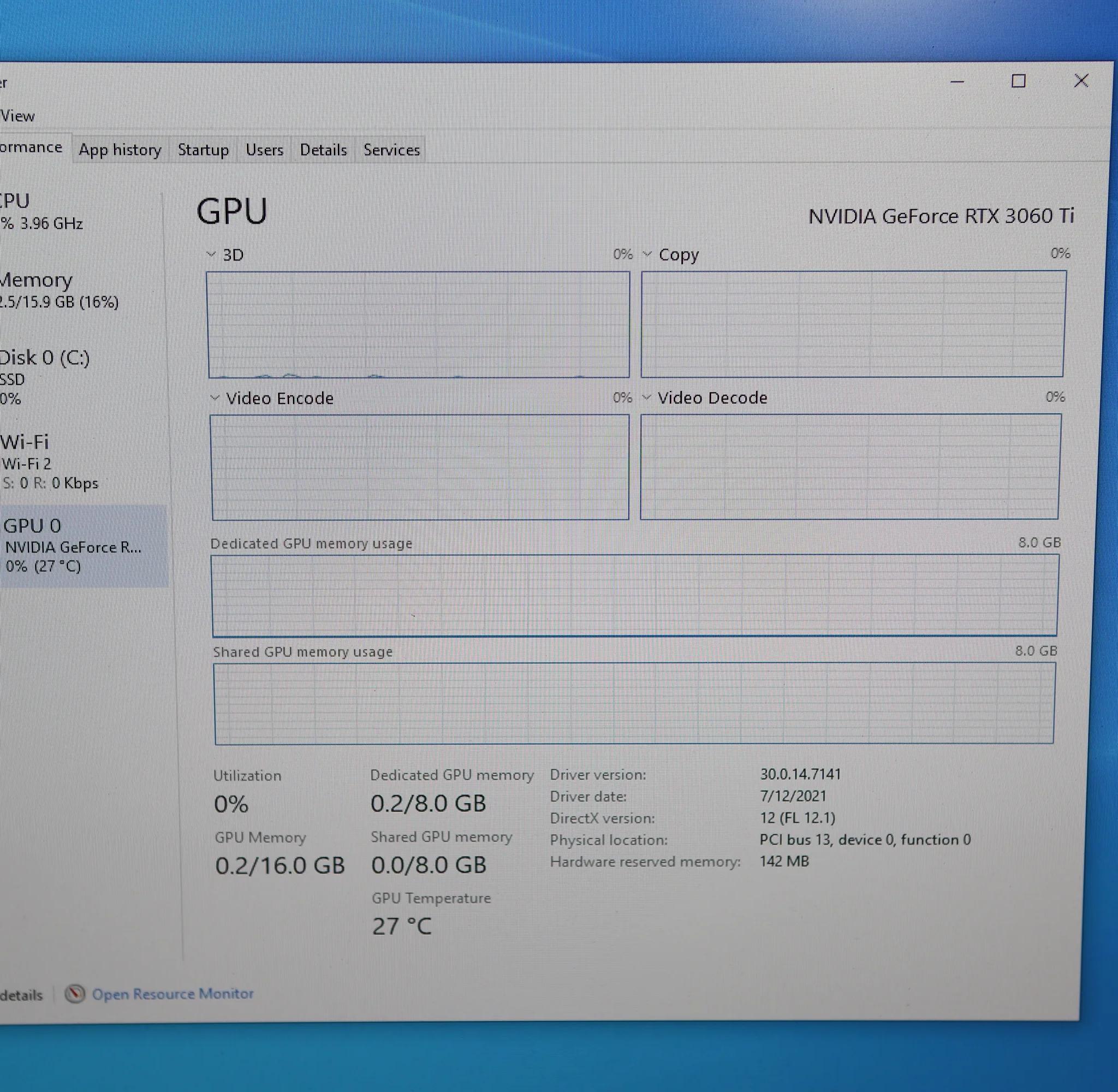Viewport: 1118px width, 1092px height.
Task: Click the Dedicated GPU memory usage graph
Action: point(634,595)
